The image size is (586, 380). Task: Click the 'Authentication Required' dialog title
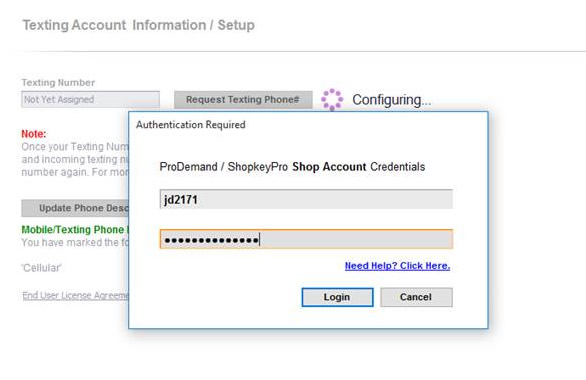pos(191,125)
